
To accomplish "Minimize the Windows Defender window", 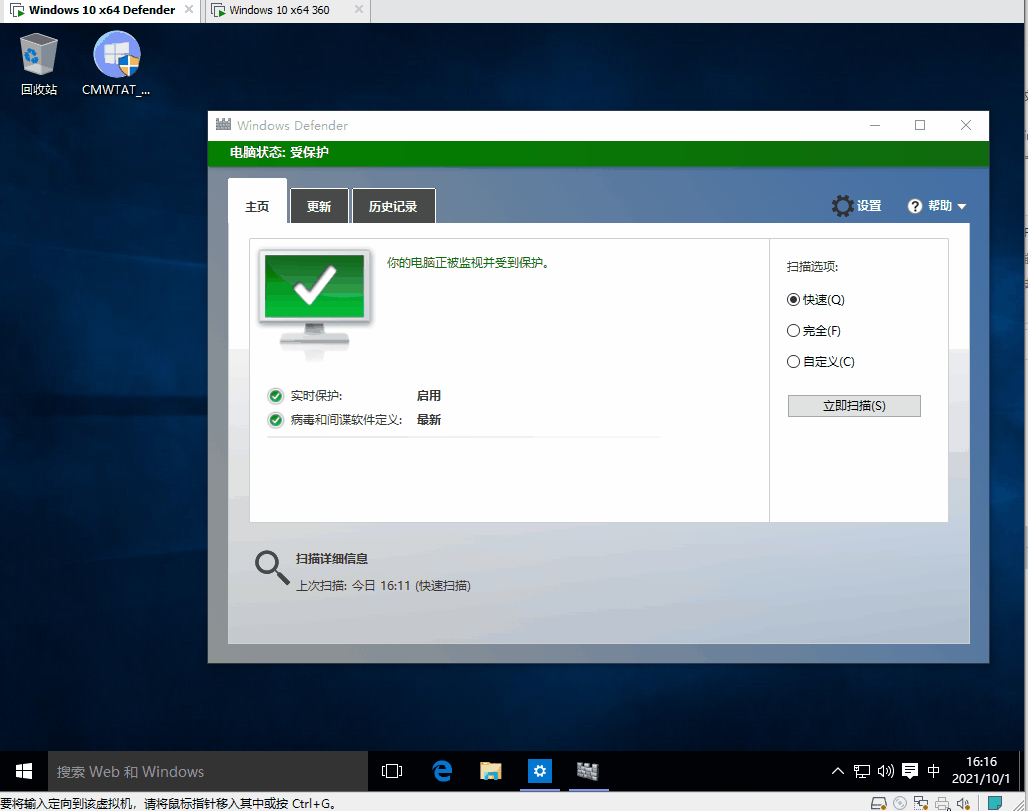I will pyautogui.click(x=875, y=125).
